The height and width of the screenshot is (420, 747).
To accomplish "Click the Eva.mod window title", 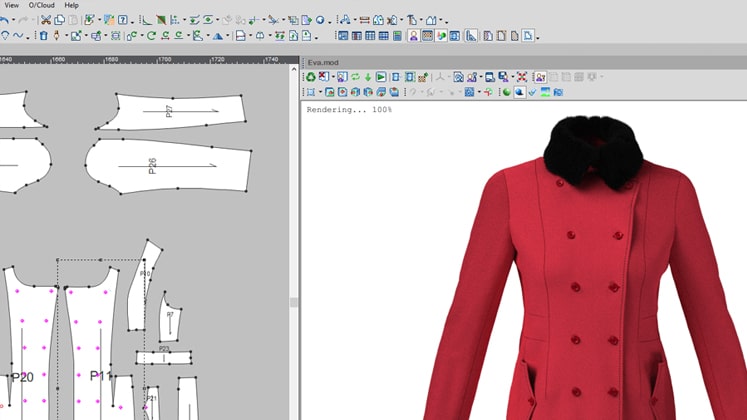I will (322, 62).
